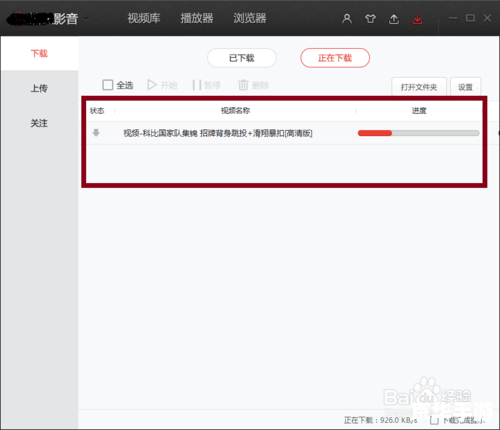Click the 正在下载: 926.0 KB/s status text
500x430 pixels.
[380, 420]
